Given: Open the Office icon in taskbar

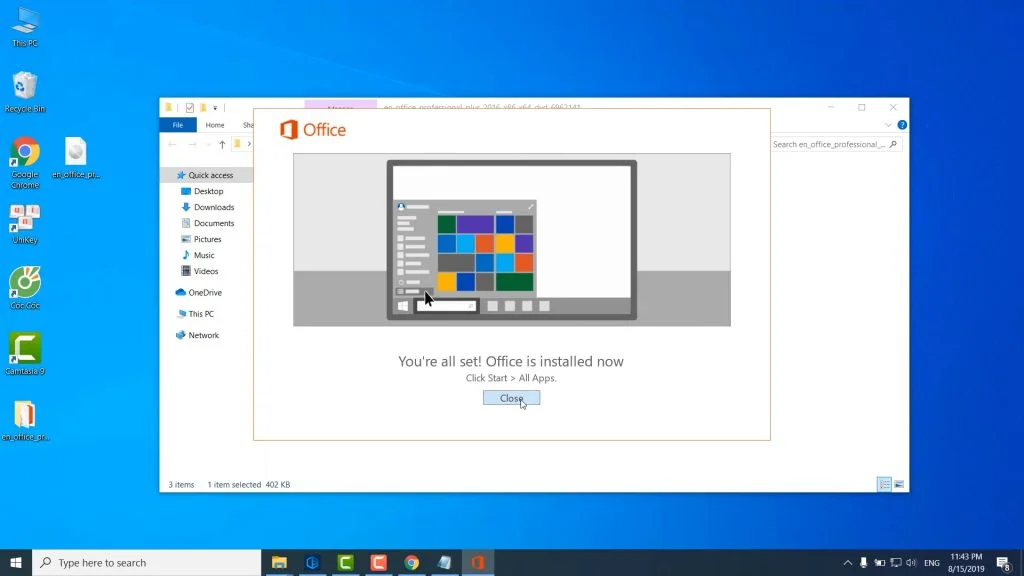Looking at the screenshot, I should tap(478, 562).
